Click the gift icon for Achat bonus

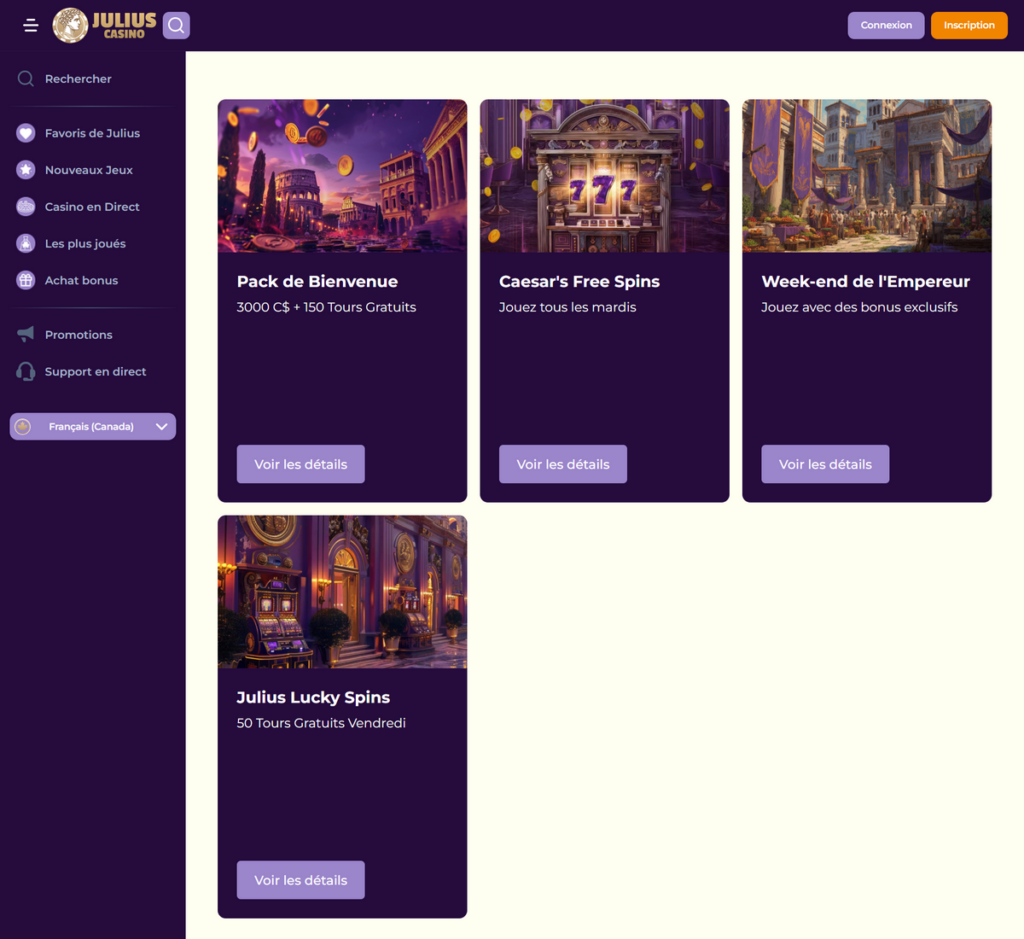26,281
